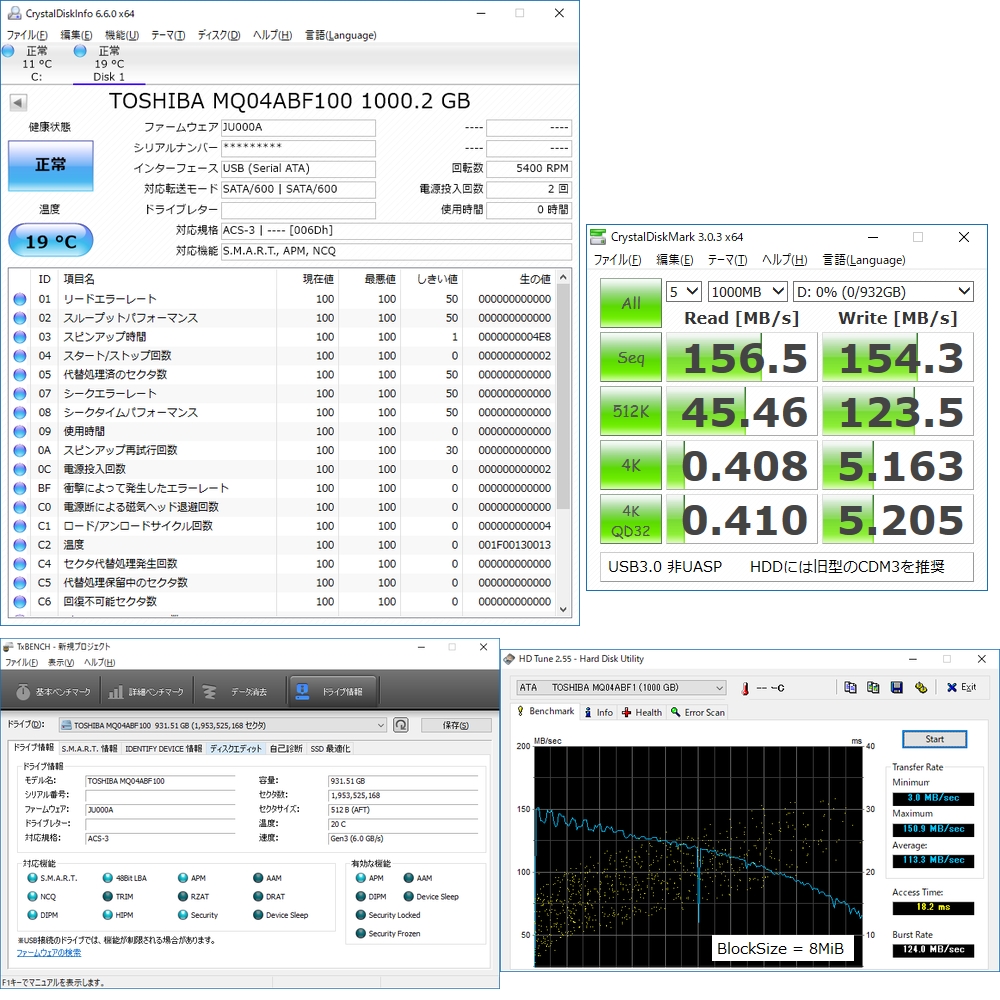Switch to HD Tune Health tab
The image size is (1000, 1000).
coord(642,712)
